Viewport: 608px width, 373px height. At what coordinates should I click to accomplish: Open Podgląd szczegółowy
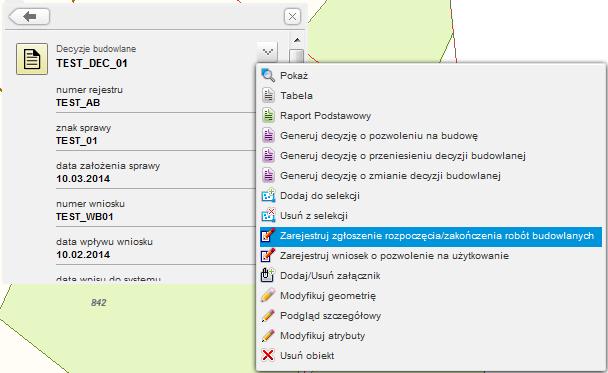(330, 316)
